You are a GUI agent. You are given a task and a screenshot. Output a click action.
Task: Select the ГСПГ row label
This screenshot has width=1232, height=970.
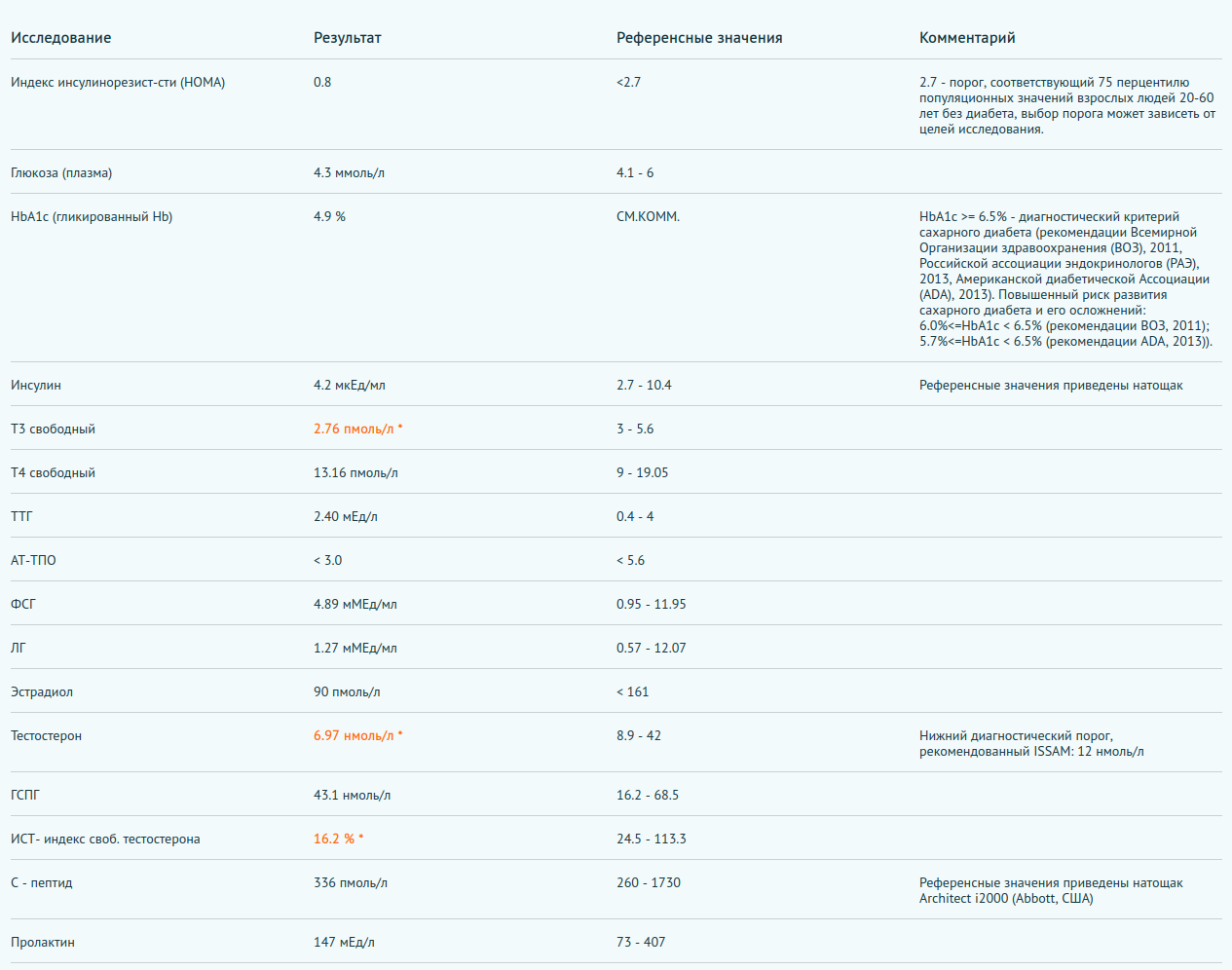[x=25, y=796]
